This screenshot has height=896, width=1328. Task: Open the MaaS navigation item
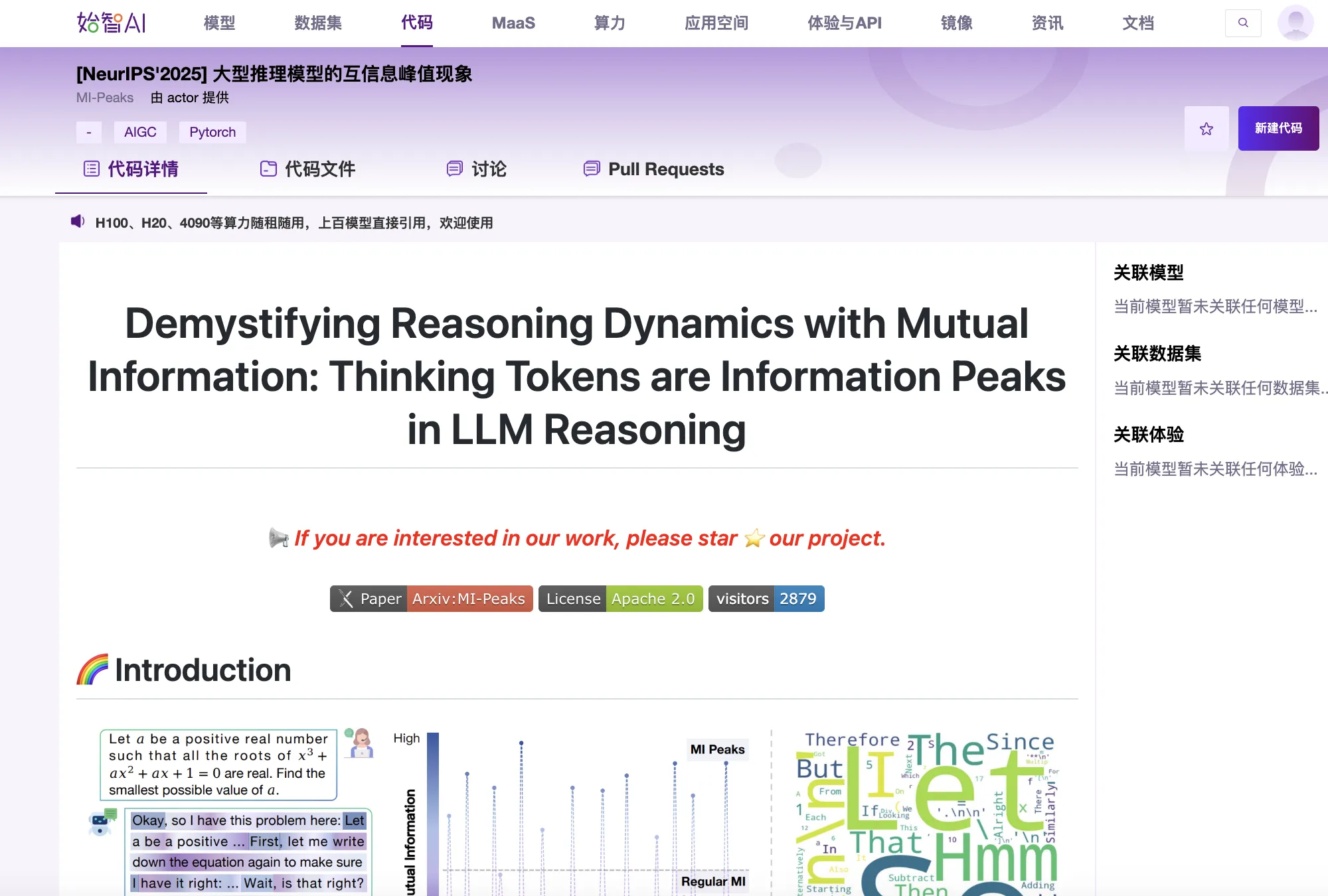(x=513, y=23)
